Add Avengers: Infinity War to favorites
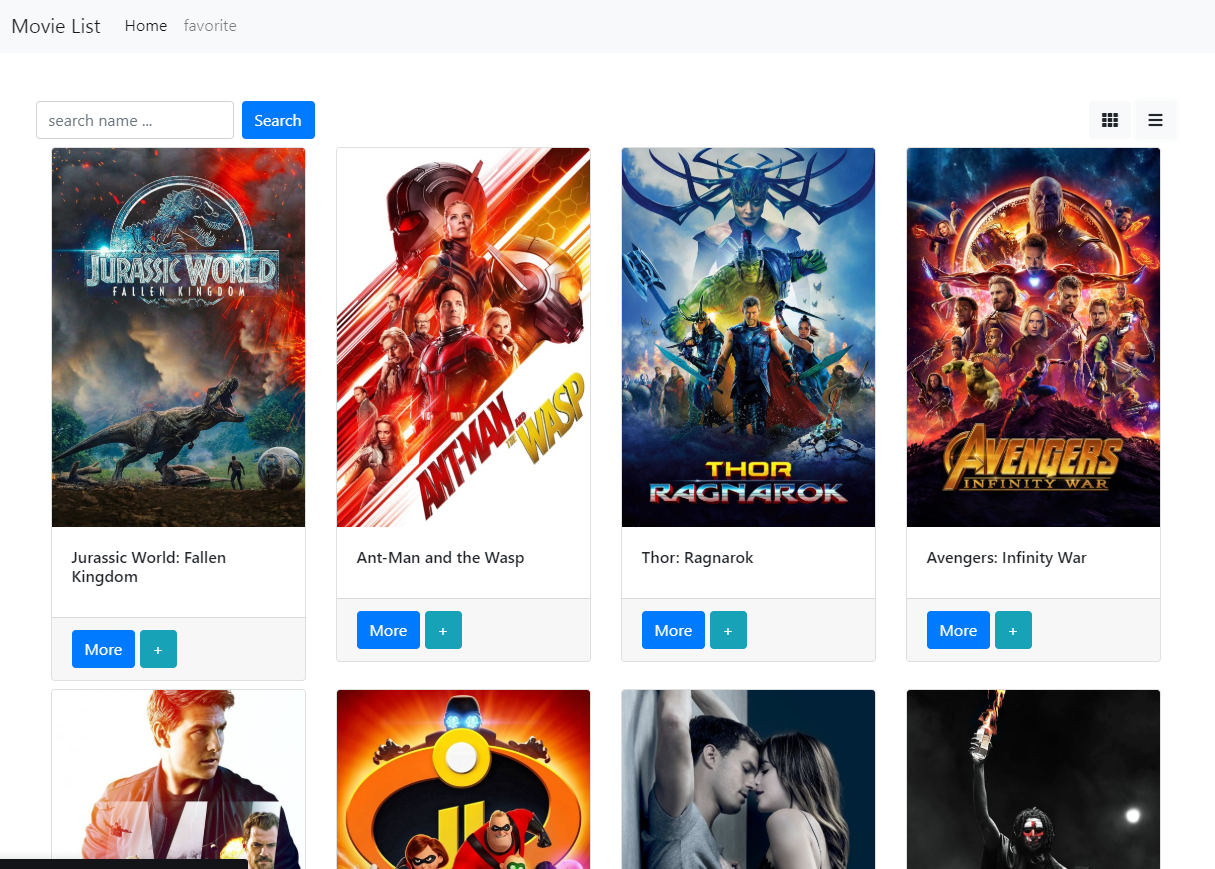This screenshot has width=1215, height=869. [x=1013, y=630]
